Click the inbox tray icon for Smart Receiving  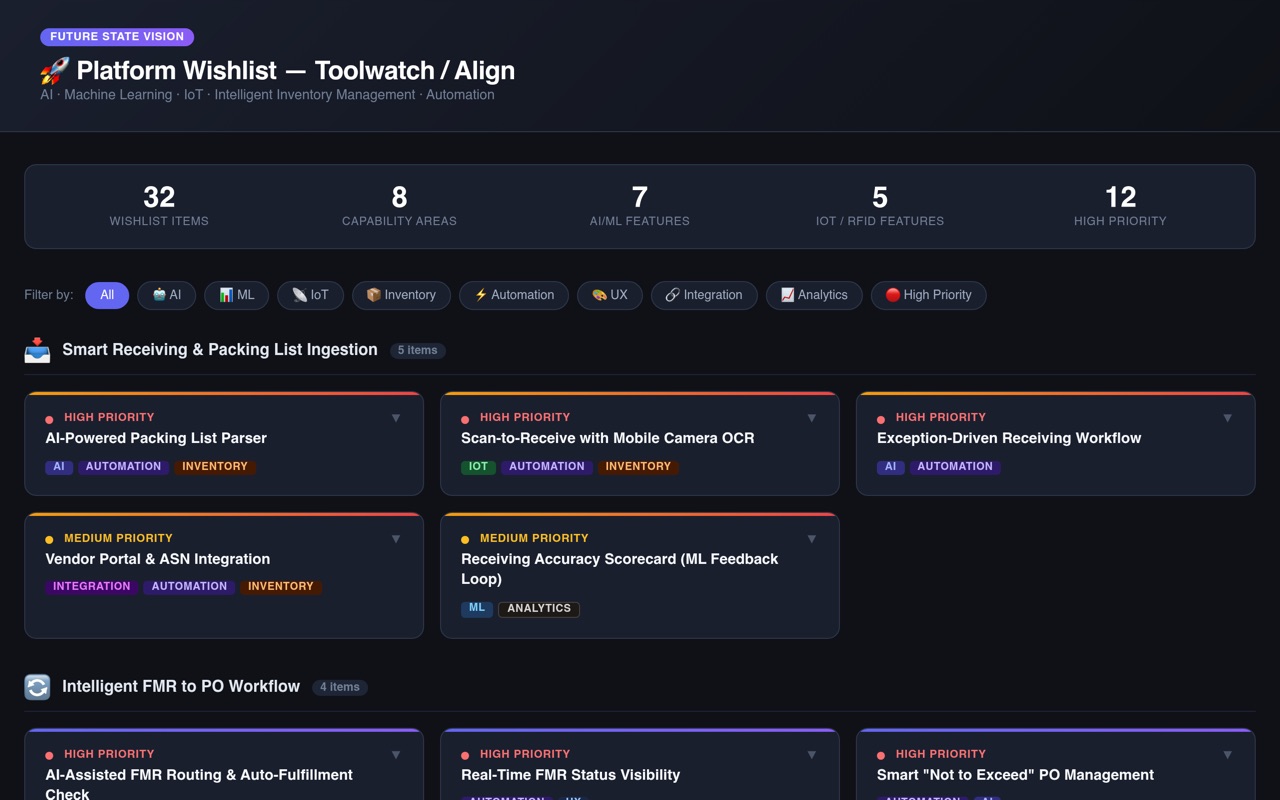(37, 350)
